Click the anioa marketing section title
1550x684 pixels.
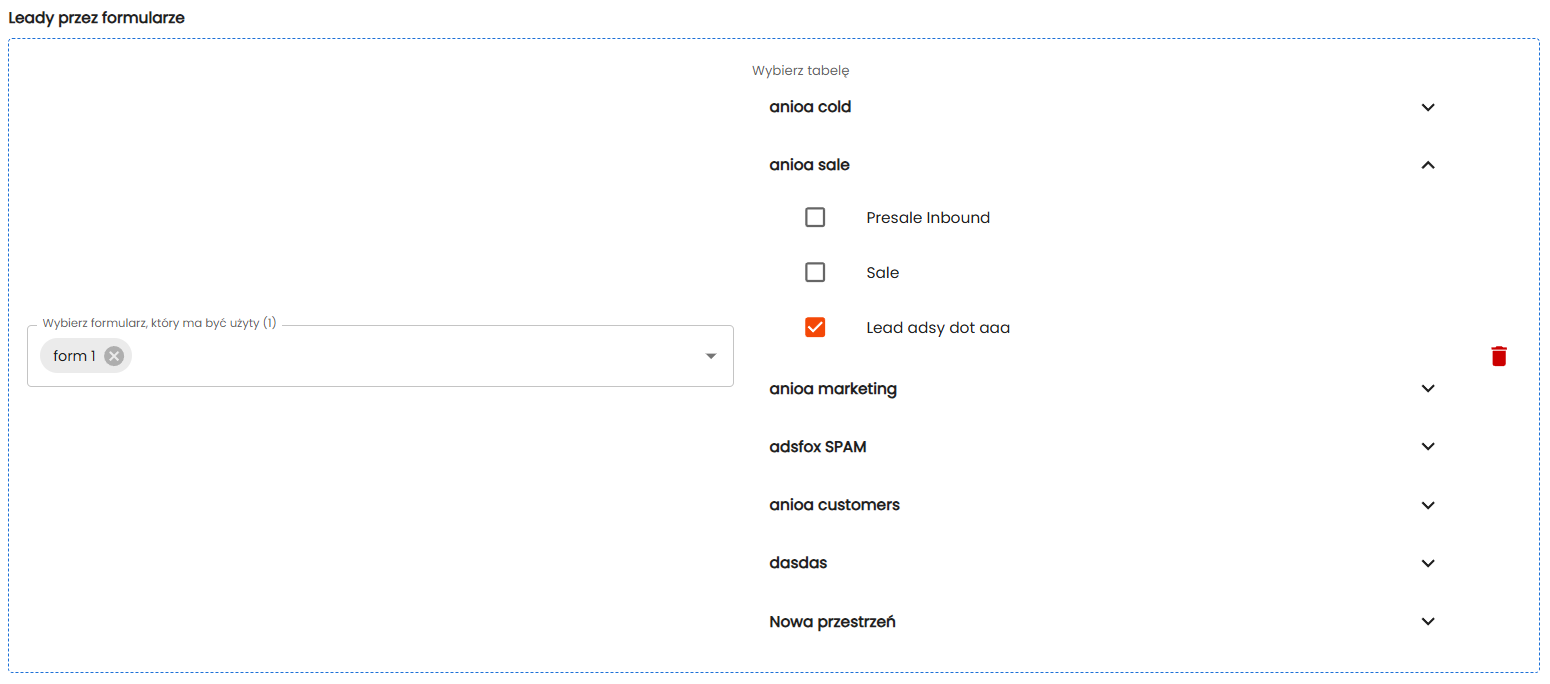click(x=832, y=389)
